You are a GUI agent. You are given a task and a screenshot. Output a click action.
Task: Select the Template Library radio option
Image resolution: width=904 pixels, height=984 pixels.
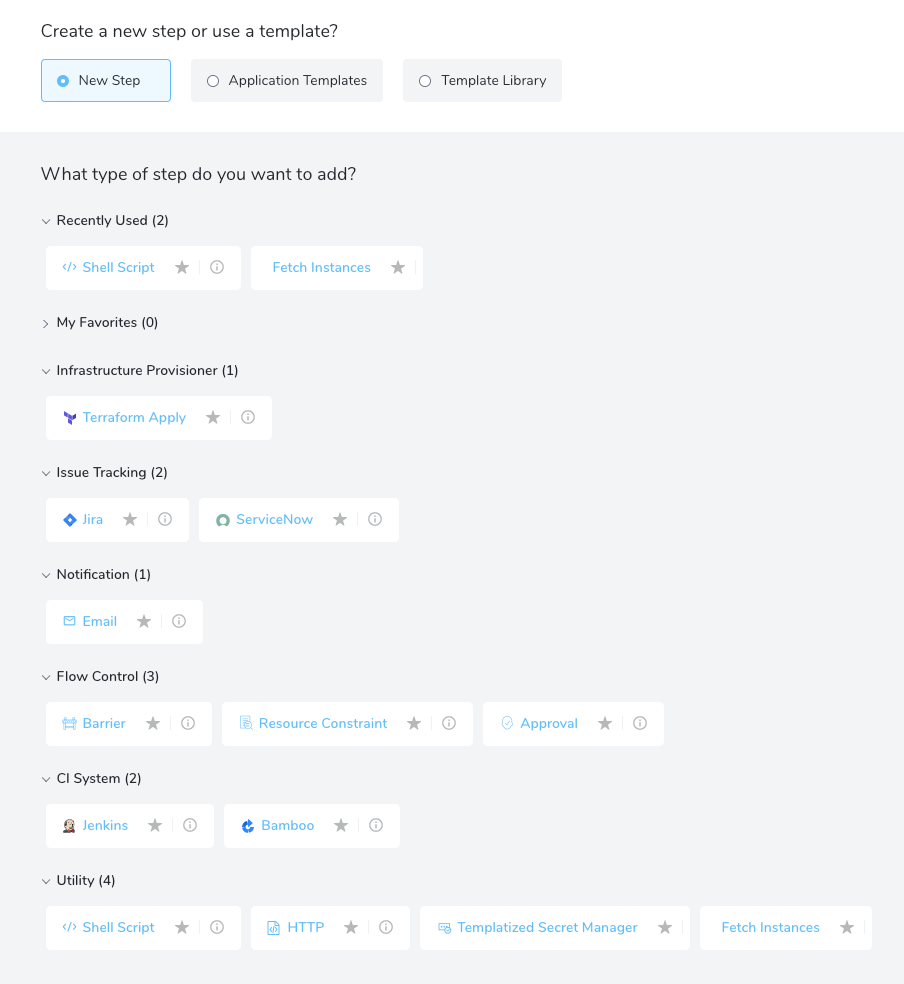[482, 80]
